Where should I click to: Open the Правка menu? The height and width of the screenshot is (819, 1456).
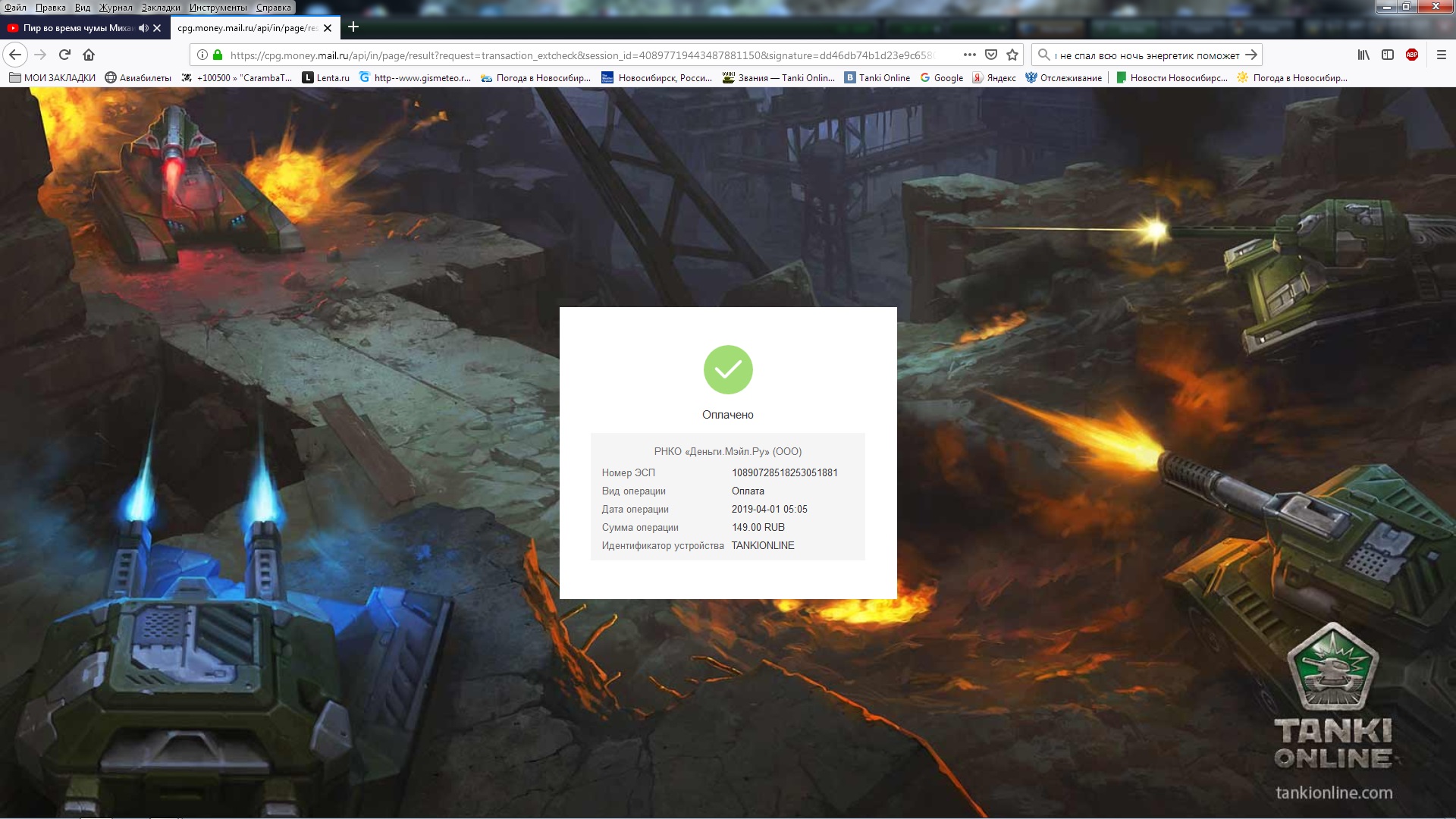click(51, 8)
